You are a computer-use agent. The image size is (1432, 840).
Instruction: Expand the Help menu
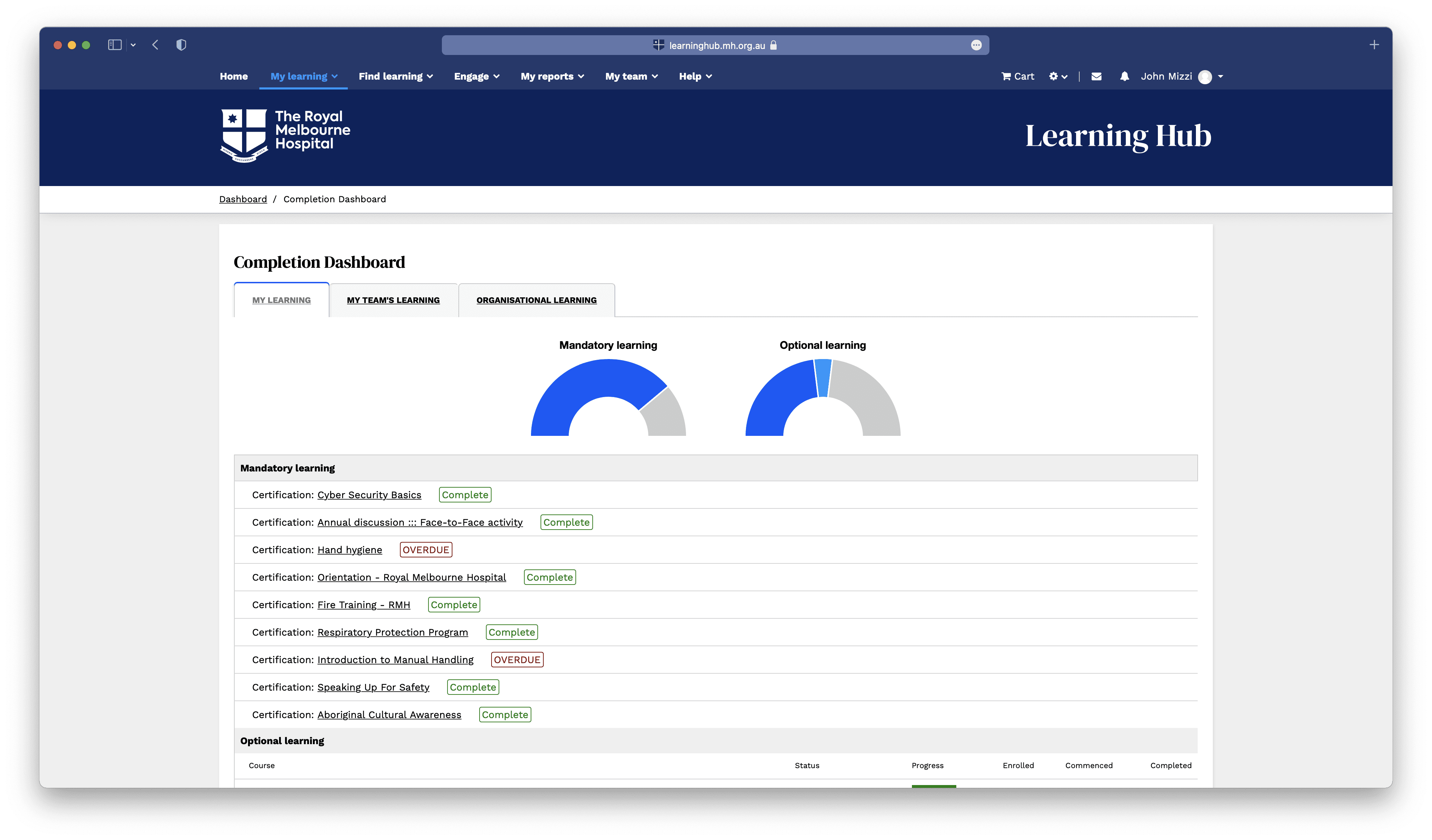[x=696, y=76]
